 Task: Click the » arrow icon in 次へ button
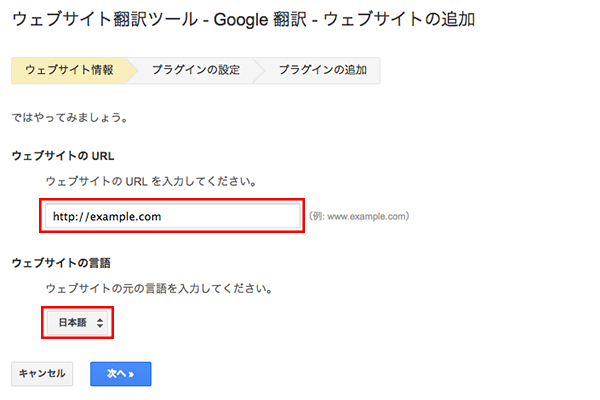click(x=131, y=373)
